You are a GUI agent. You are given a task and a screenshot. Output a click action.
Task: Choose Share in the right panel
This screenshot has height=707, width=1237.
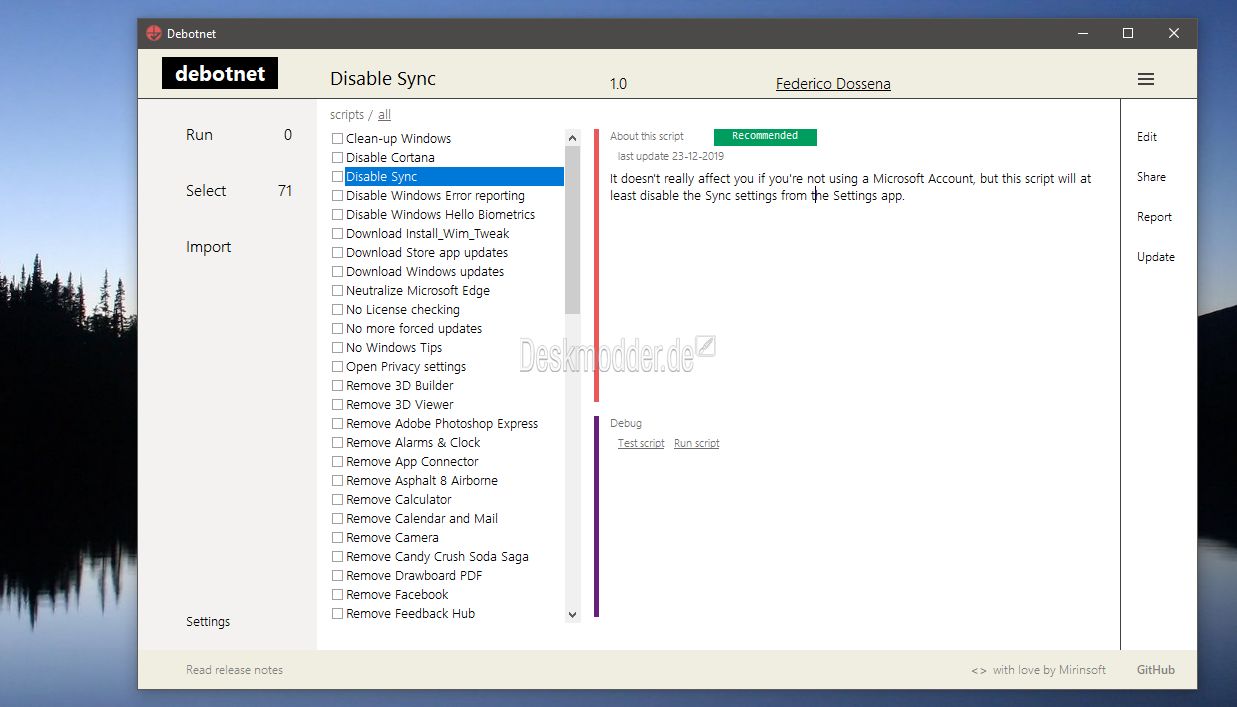coord(1151,177)
